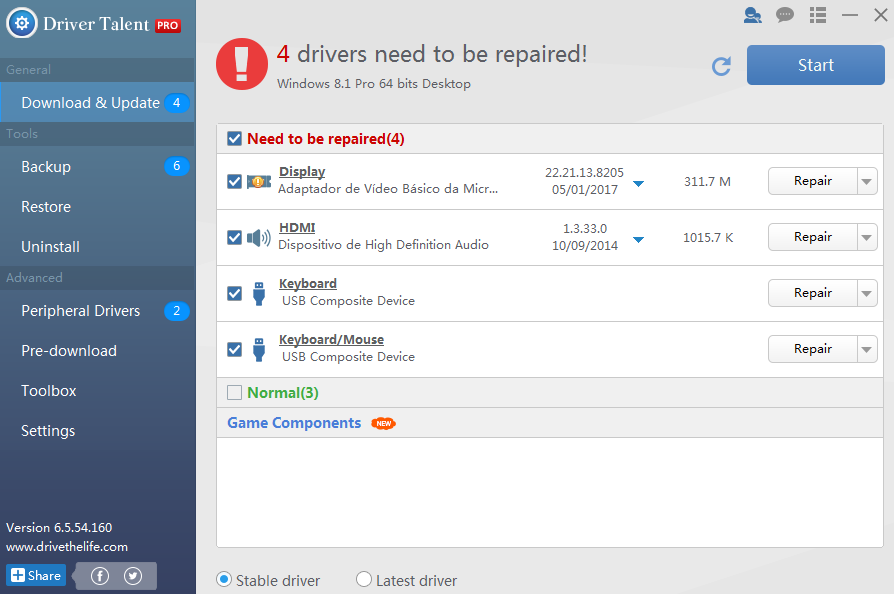Click version 22.21.13.8205 text

click(584, 172)
